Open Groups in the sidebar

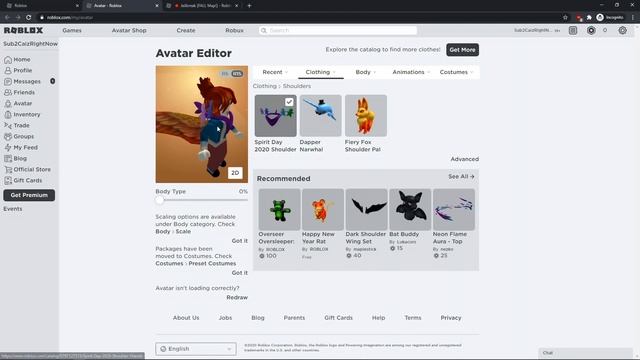[19, 137]
